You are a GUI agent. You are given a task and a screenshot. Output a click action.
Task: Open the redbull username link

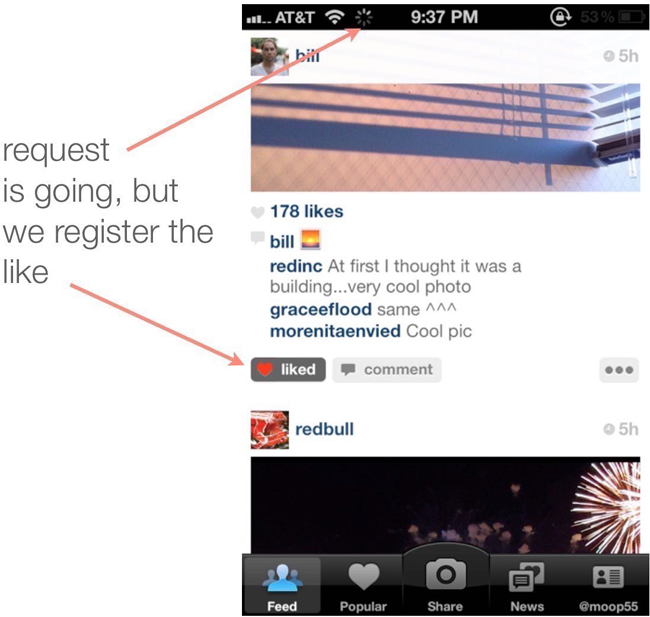pyautogui.click(x=324, y=429)
